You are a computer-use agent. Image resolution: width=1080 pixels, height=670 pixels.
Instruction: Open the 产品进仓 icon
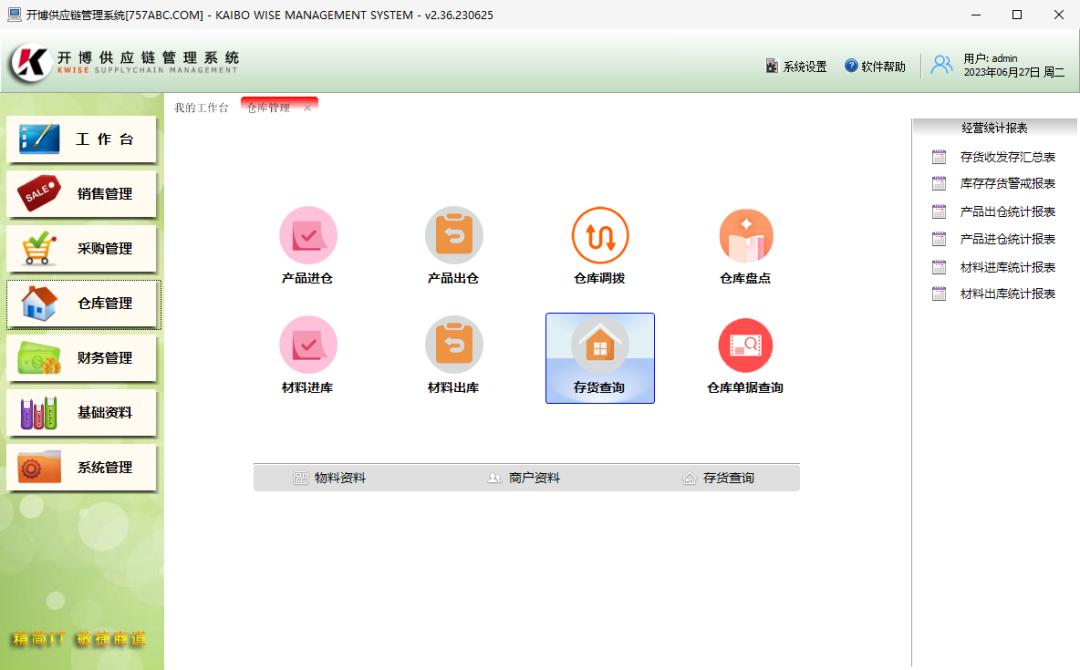tap(308, 237)
